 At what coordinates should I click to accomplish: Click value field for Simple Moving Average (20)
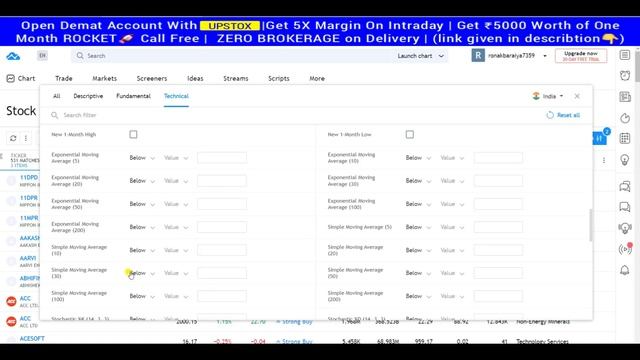(498, 250)
